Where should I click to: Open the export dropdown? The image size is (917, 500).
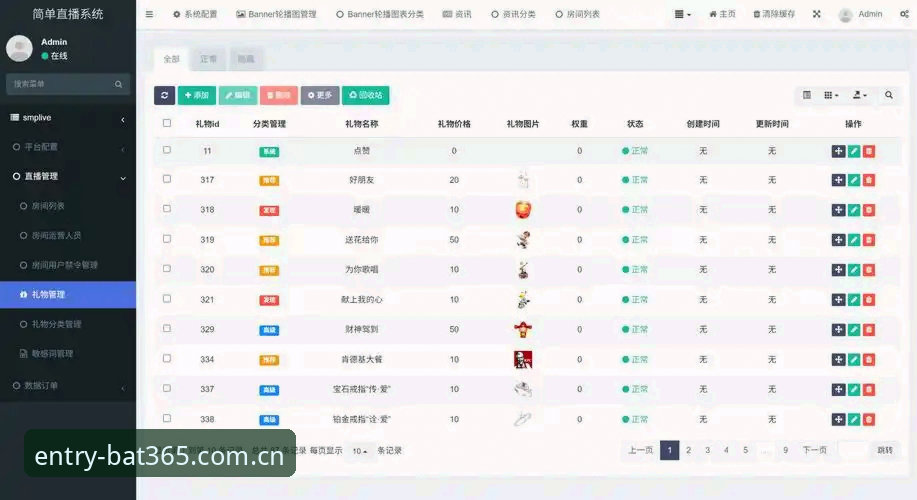860,95
